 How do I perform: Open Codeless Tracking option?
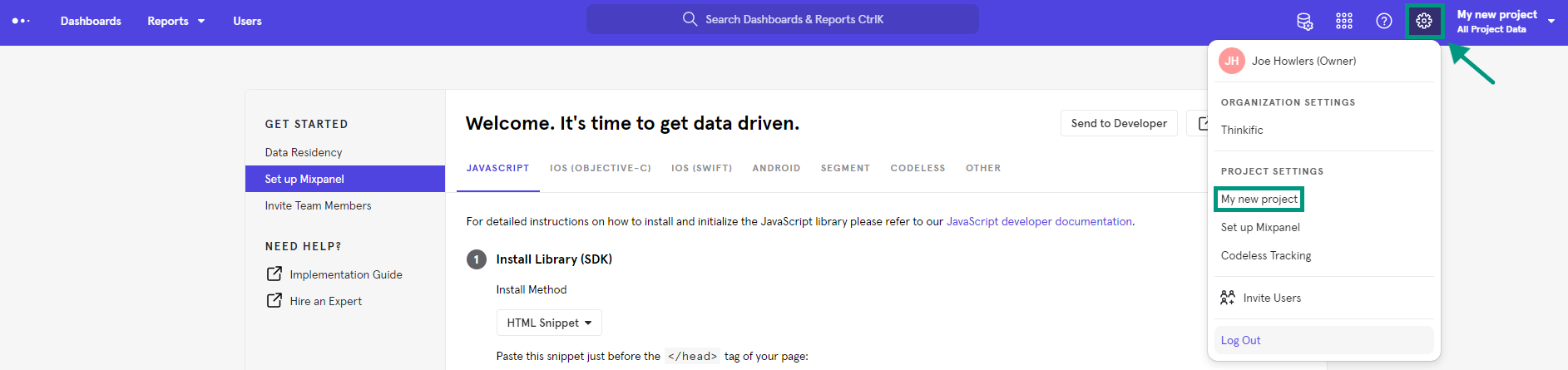1266,256
